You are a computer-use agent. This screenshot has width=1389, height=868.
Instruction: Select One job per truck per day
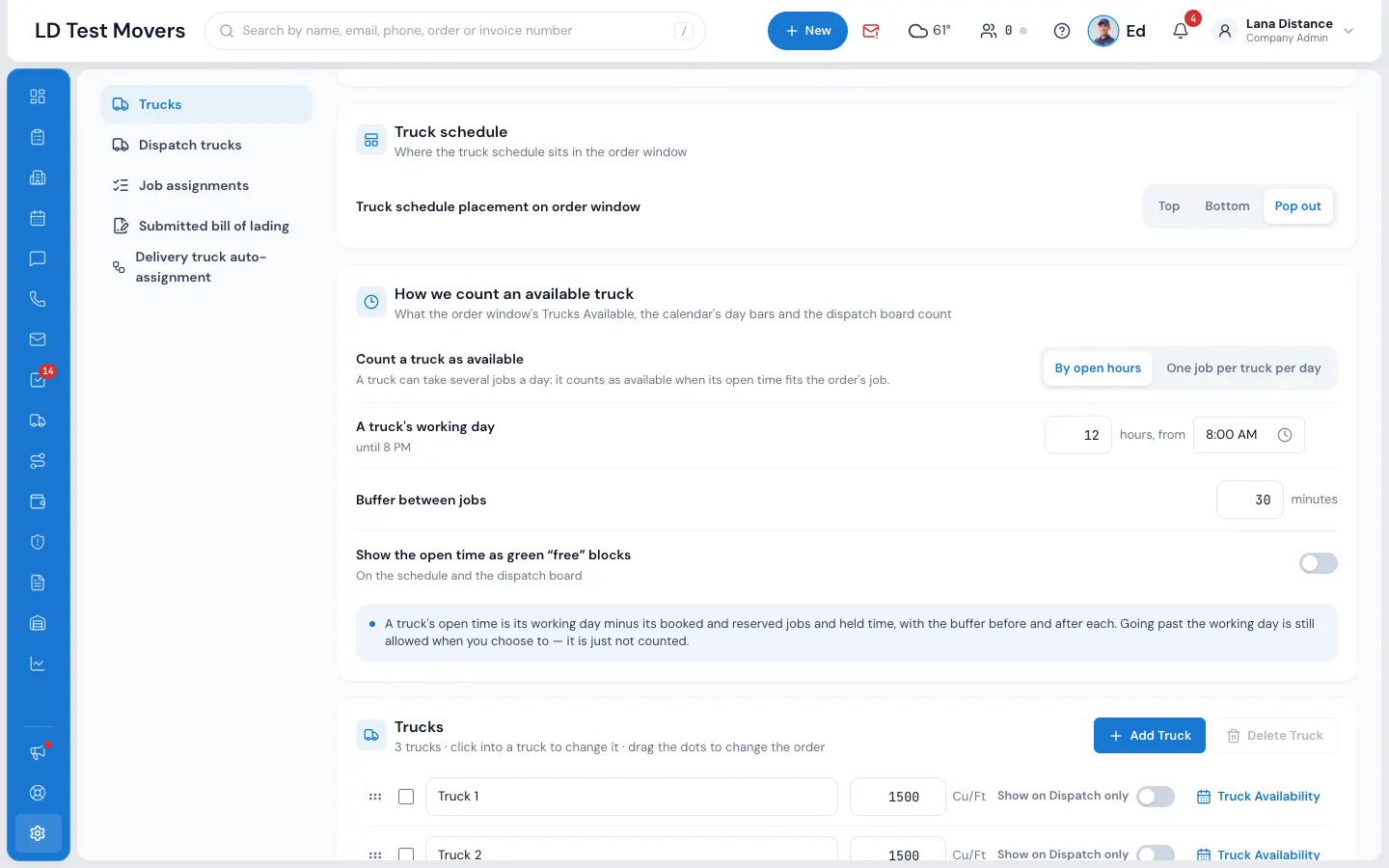click(1243, 368)
